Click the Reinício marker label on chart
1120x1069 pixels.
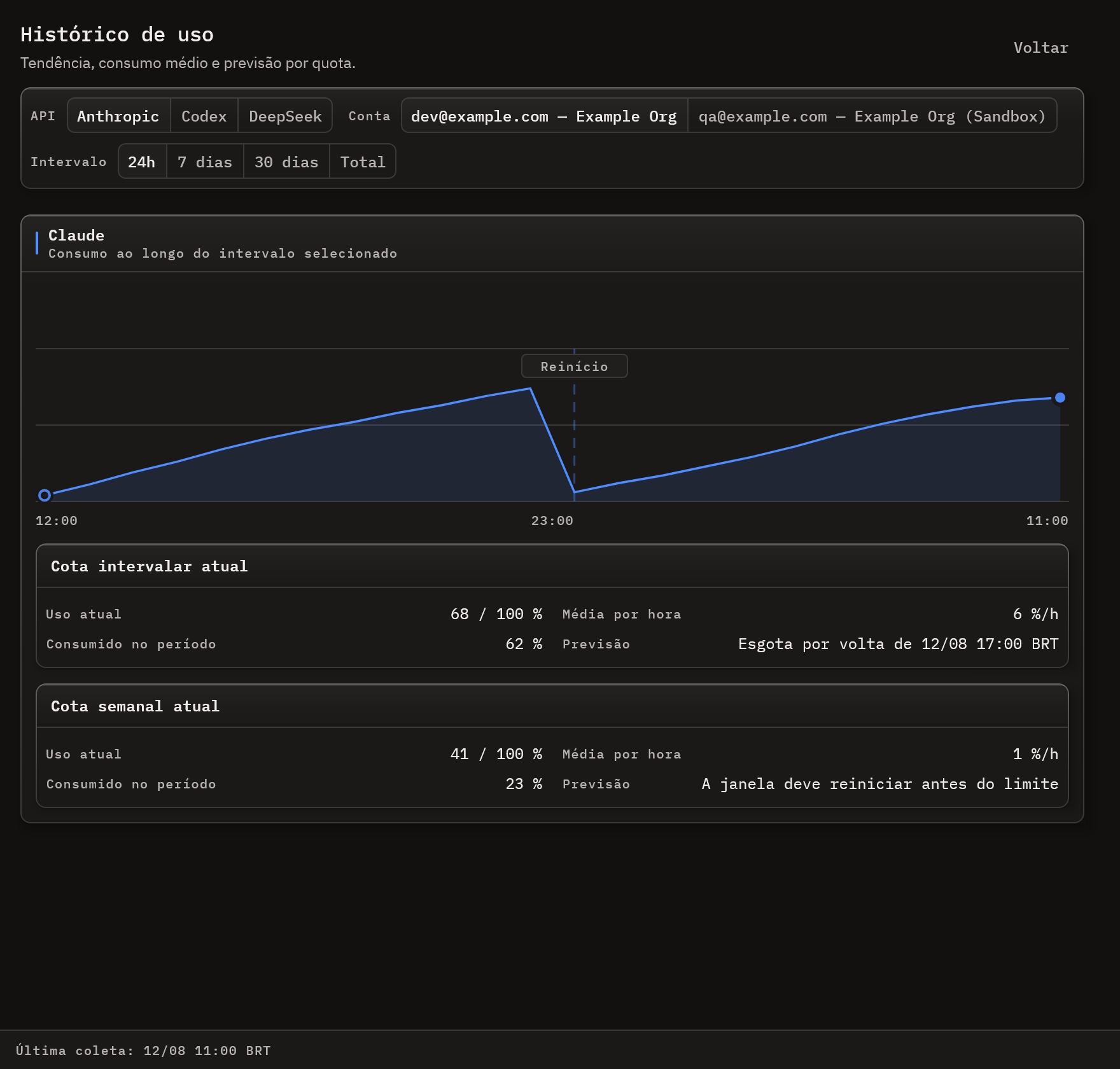click(575, 367)
